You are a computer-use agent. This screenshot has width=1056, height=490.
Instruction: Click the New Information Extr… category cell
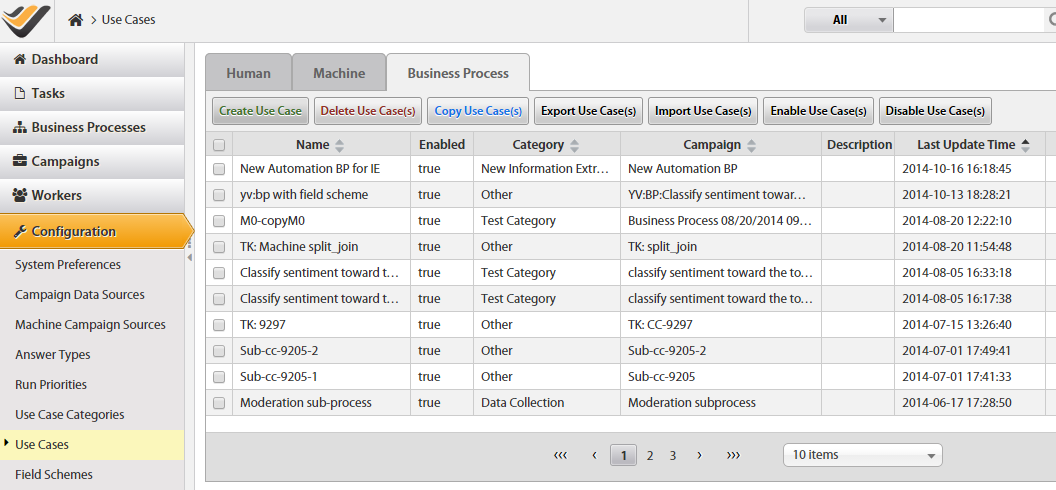click(x=546, y=169)
